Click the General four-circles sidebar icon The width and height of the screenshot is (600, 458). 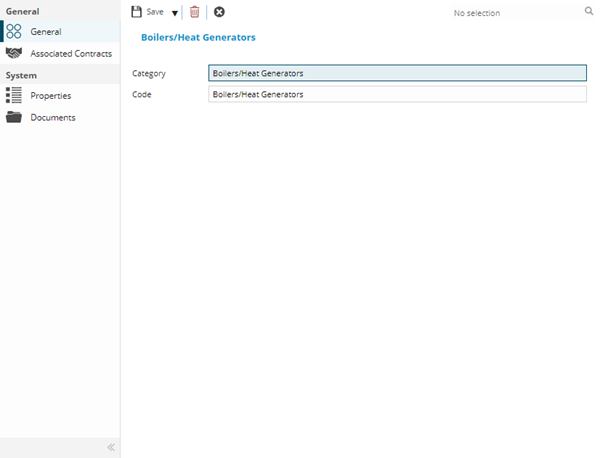click(14, 32)
